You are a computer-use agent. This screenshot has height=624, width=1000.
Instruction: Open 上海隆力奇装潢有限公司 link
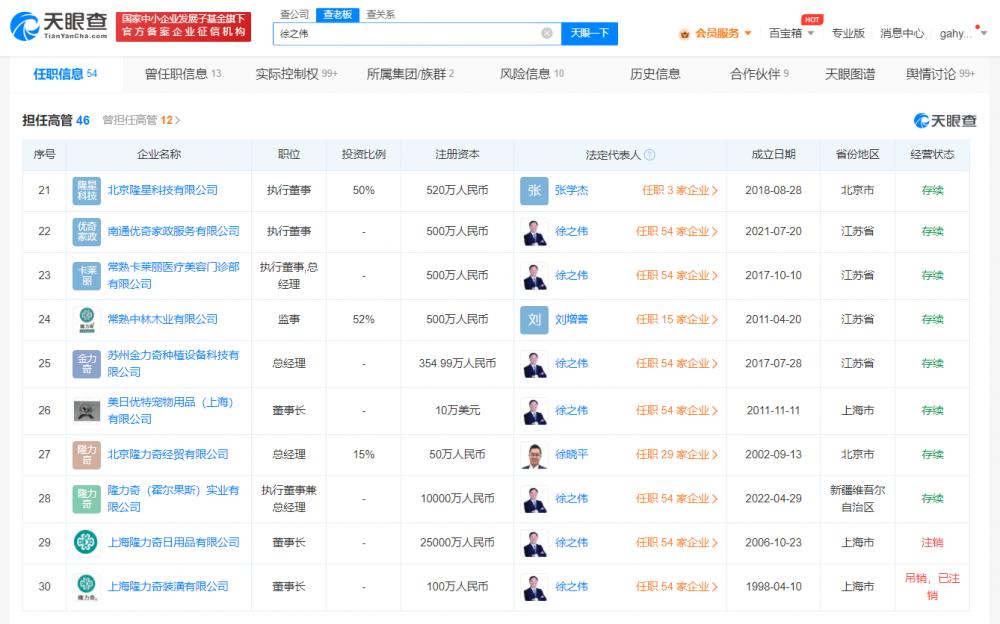[168, 586]
